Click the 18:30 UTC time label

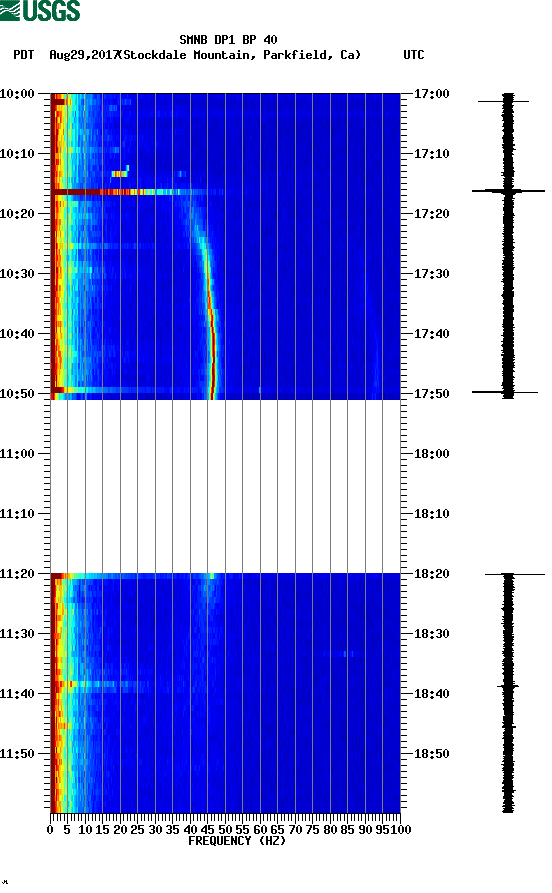pos(431,634)
